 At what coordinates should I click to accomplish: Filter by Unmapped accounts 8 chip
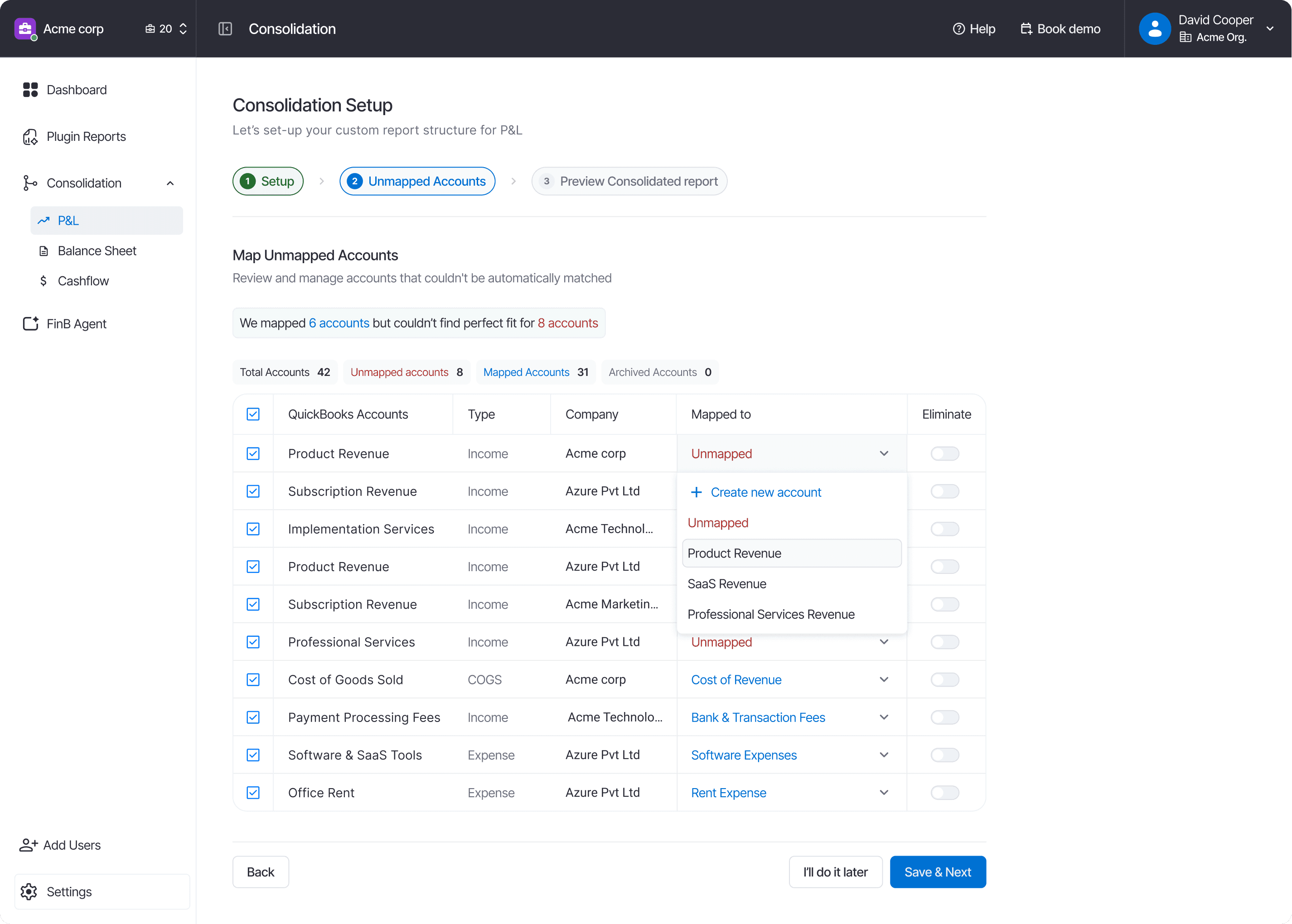(x=406, y=372)
